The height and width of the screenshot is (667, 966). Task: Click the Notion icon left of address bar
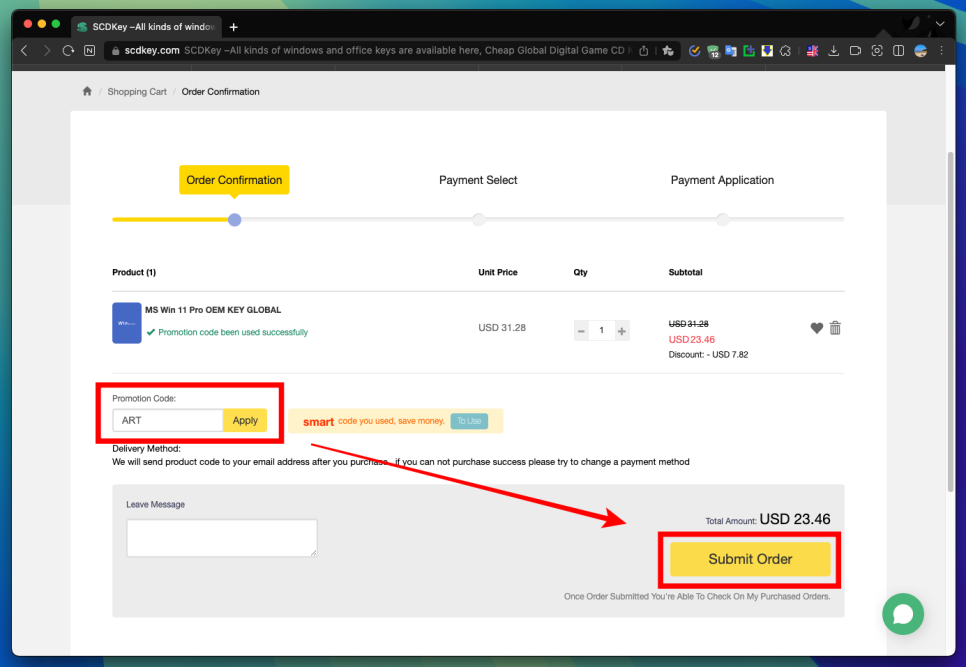pyautogui.click(x=90, y=51)
